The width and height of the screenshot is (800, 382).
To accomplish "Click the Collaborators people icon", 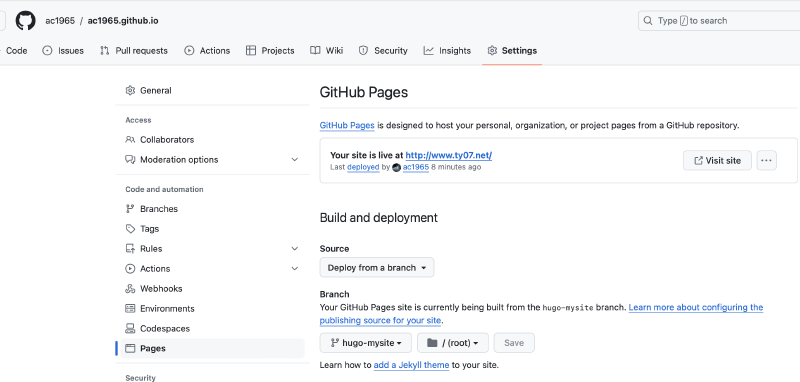I will (x=130, y=140).
